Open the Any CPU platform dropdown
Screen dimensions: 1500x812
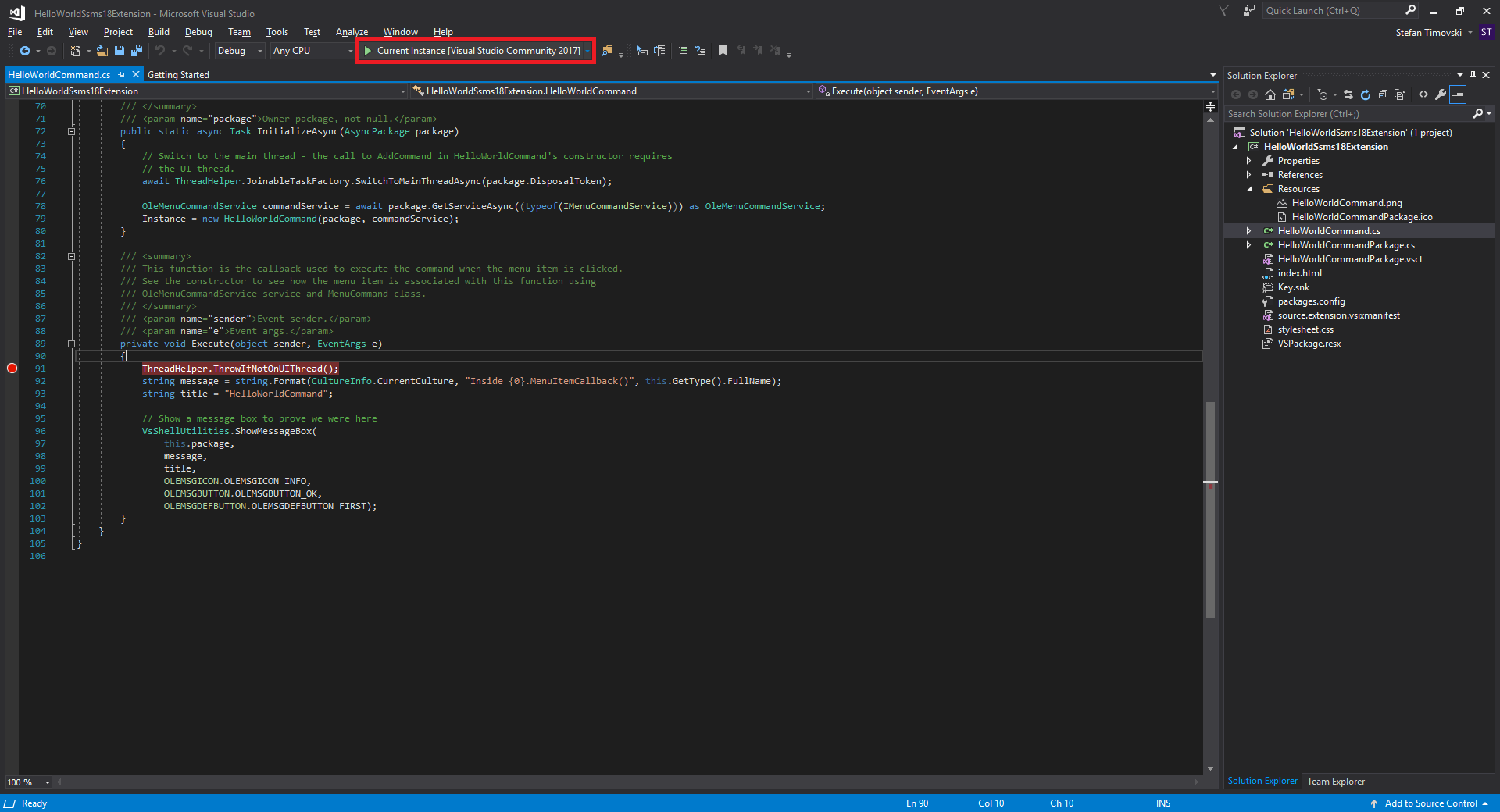[312, 51]
